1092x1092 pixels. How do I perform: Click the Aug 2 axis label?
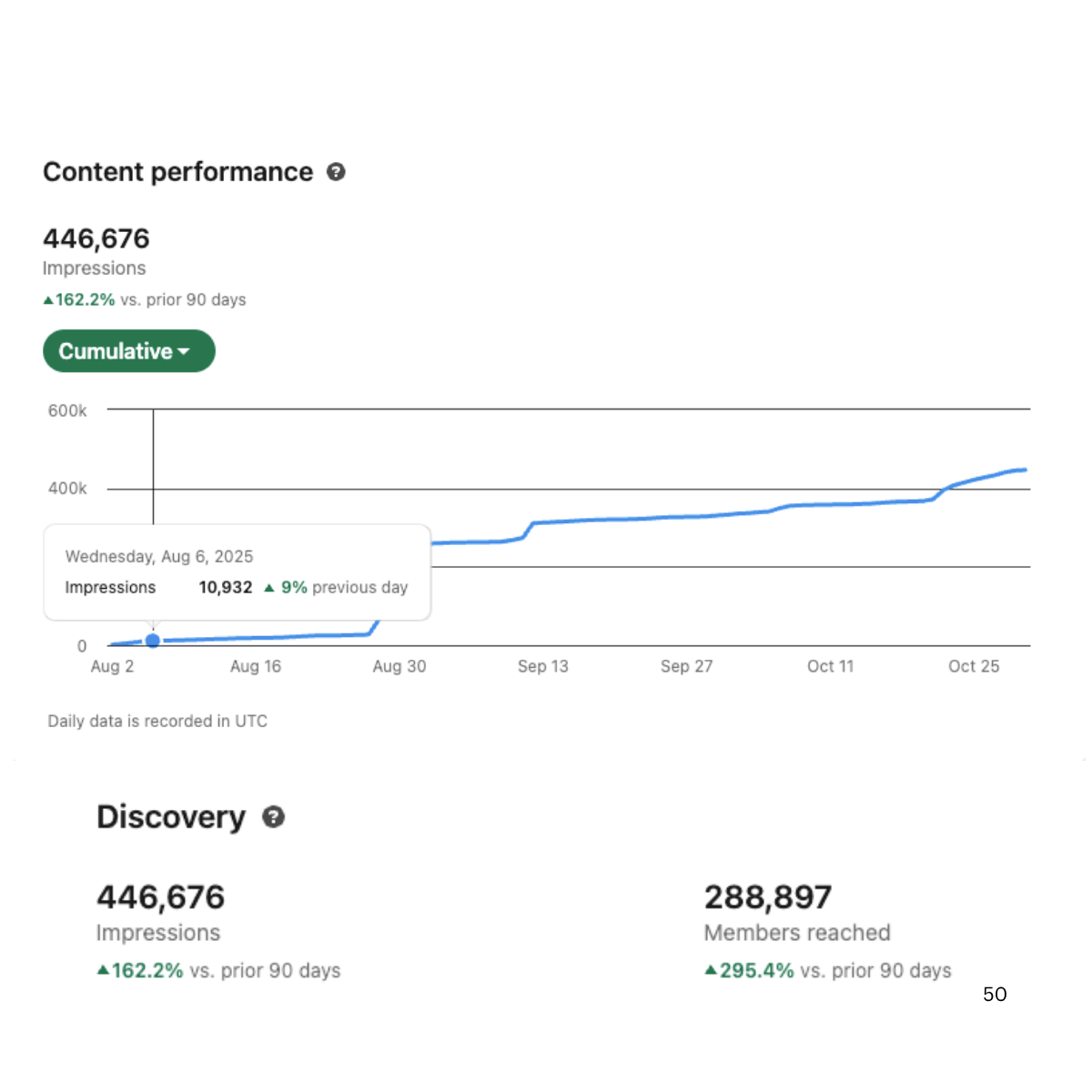(x=112, y=666)
